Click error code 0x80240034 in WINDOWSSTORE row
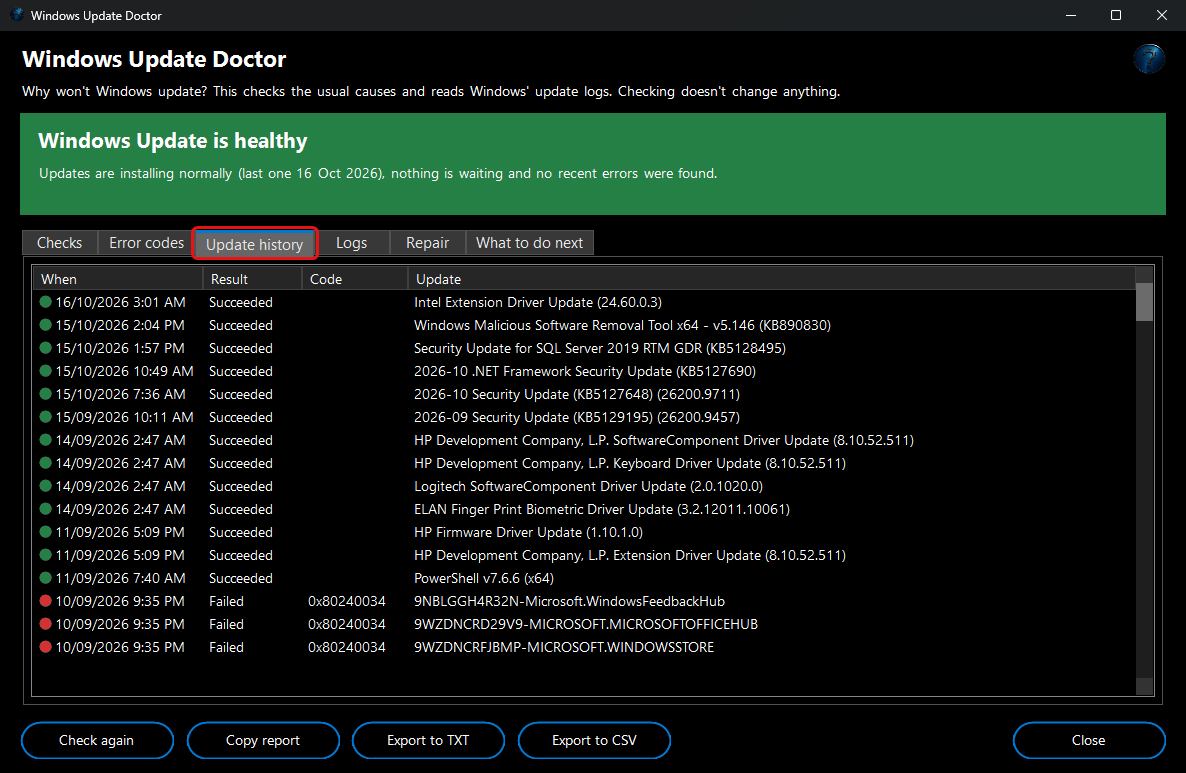Screen dimensions: 1186x773 [346, 647]
